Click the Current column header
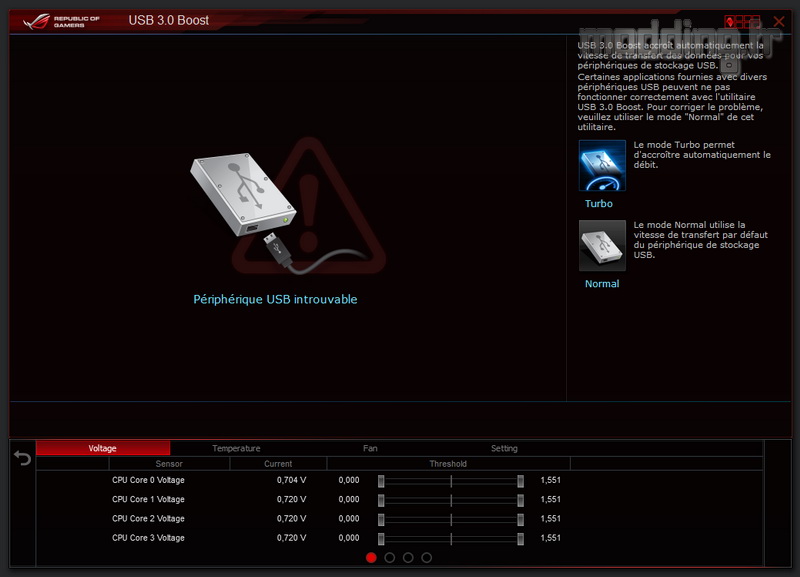This screenshot has width=800, height=577. tap(278, 464)
